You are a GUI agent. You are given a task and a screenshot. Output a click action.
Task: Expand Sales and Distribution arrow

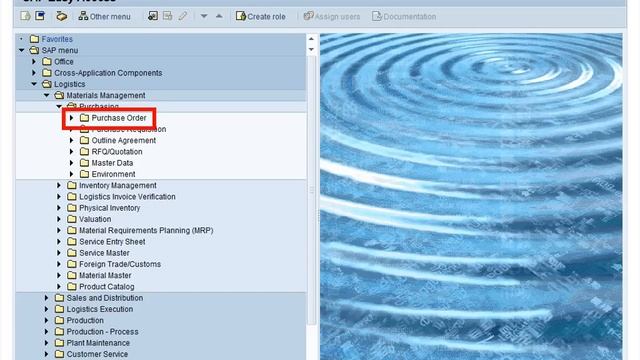coord(47,298)
